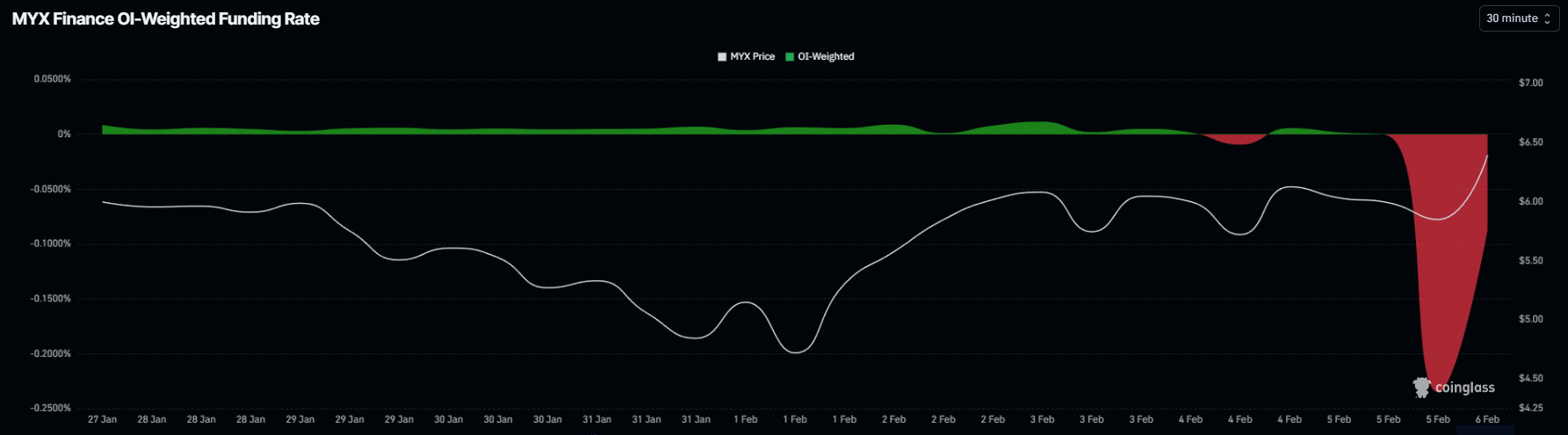Click the -0.0500% left axis label

click(51, 189)
